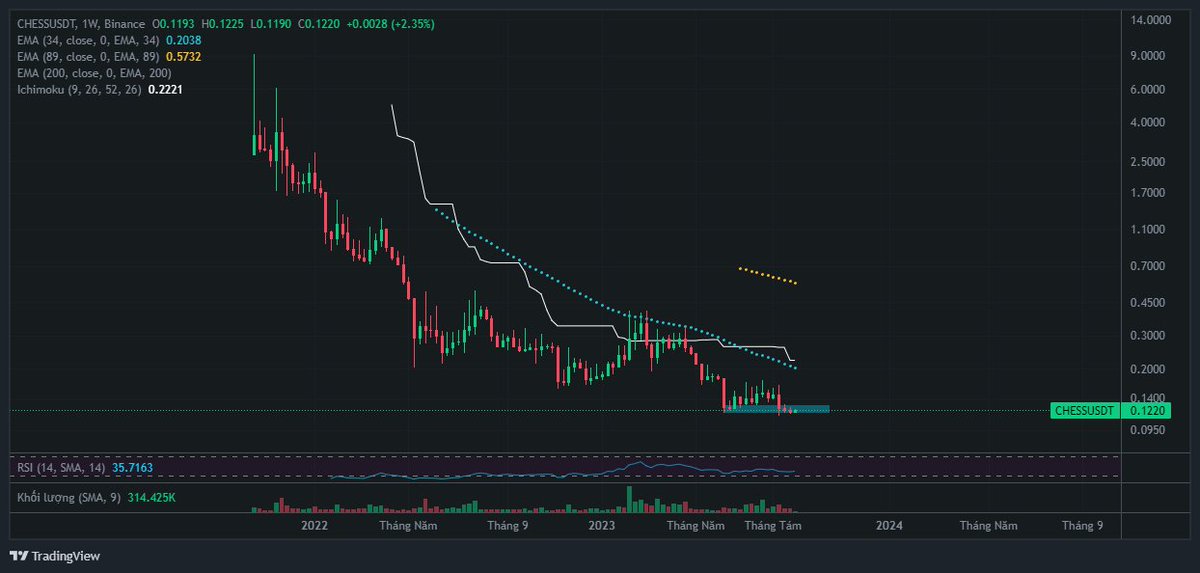1200x573 pixels.
Task: Select the Khối lượng (SMA, 9) legend
Action: [x=68, y=497]
